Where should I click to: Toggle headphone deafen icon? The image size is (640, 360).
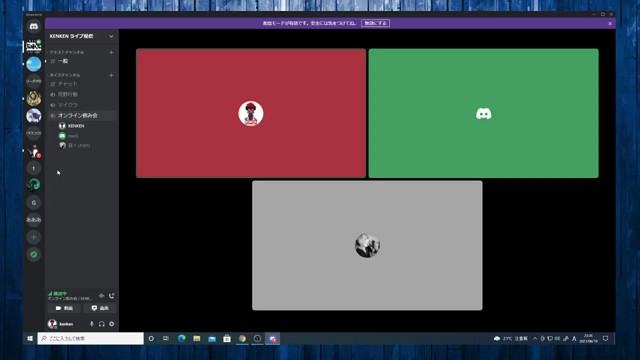[x=102, y=324]
